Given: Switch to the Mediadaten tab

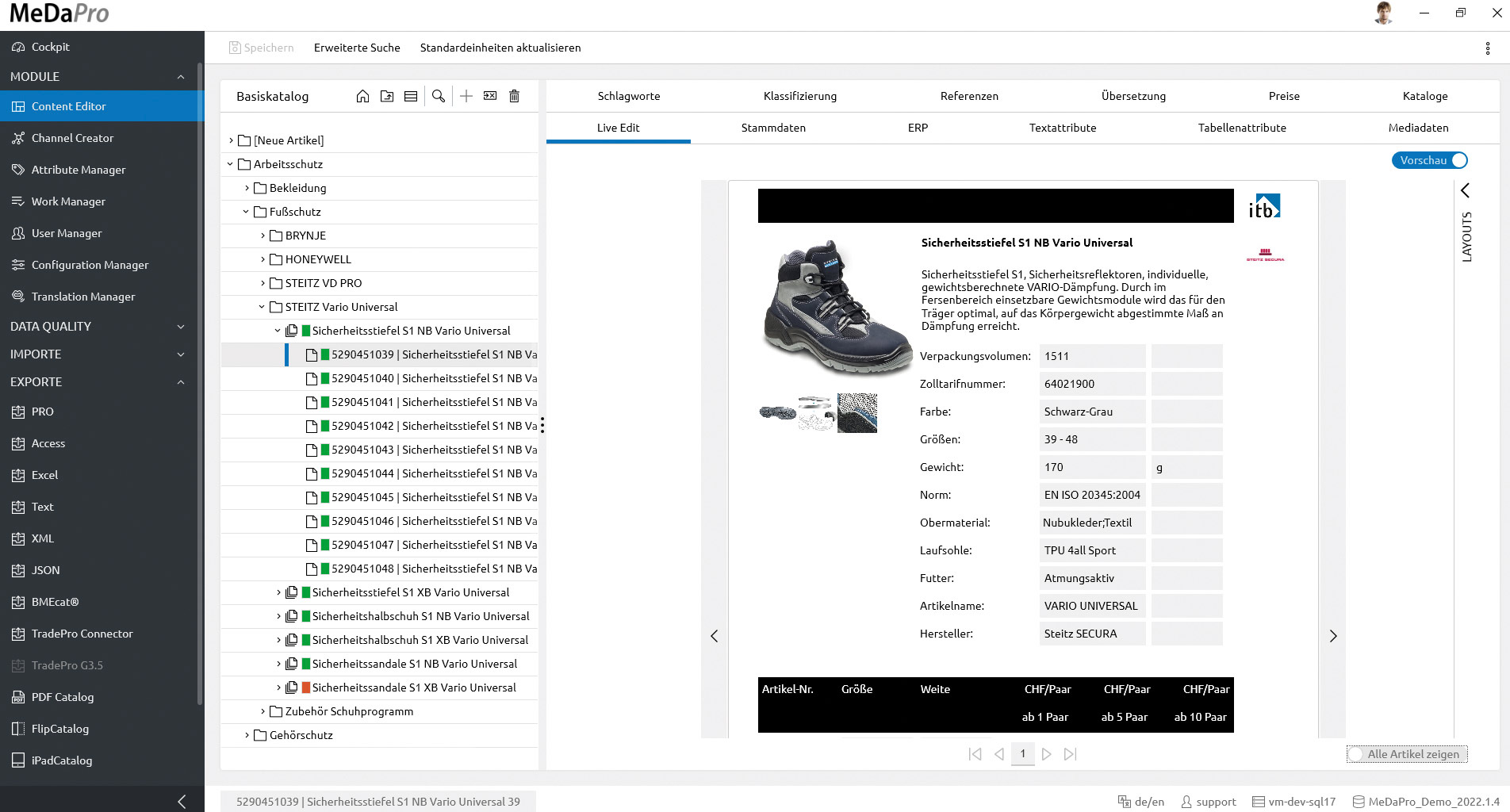Looking at the screenshot, I should point(1418,128).
